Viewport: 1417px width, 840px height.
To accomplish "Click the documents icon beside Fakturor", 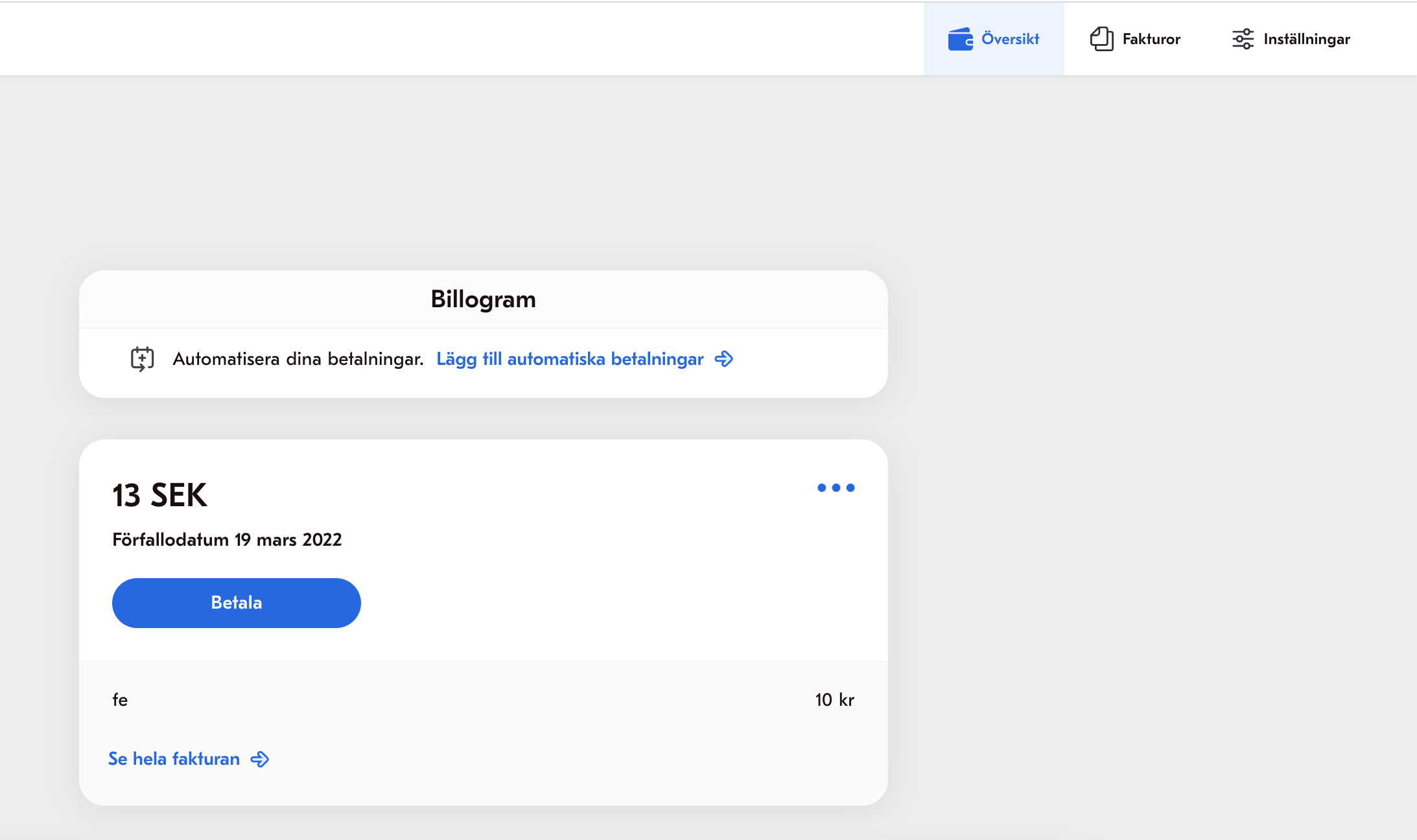I will click(x=1101, y=39).
